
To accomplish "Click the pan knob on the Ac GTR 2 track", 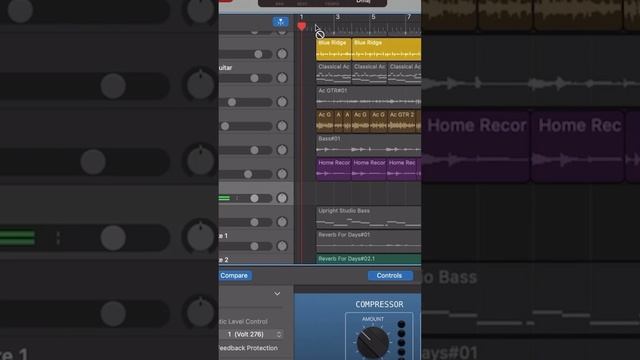I will click(x=282, y=126).
